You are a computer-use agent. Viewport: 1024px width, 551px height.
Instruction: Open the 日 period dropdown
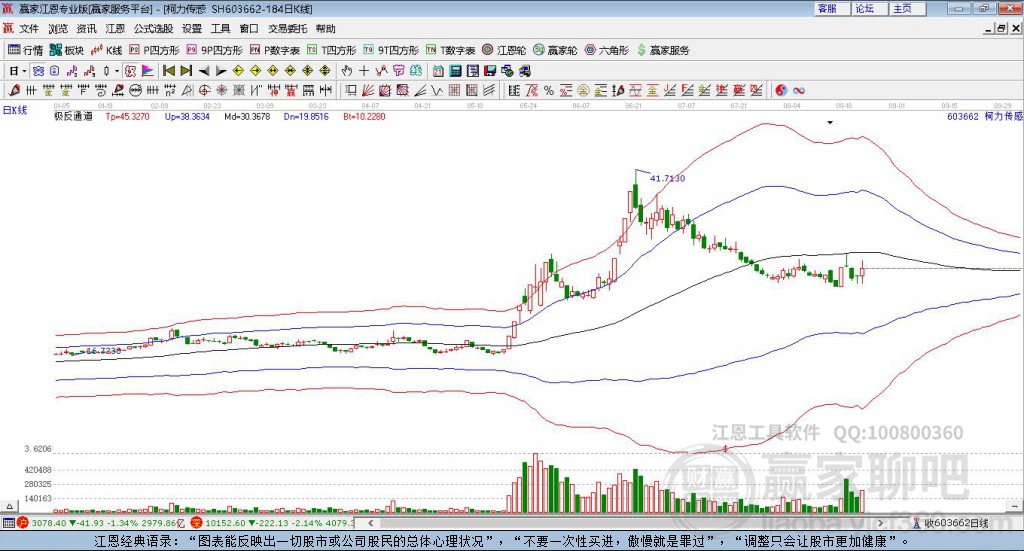(17, 71)
